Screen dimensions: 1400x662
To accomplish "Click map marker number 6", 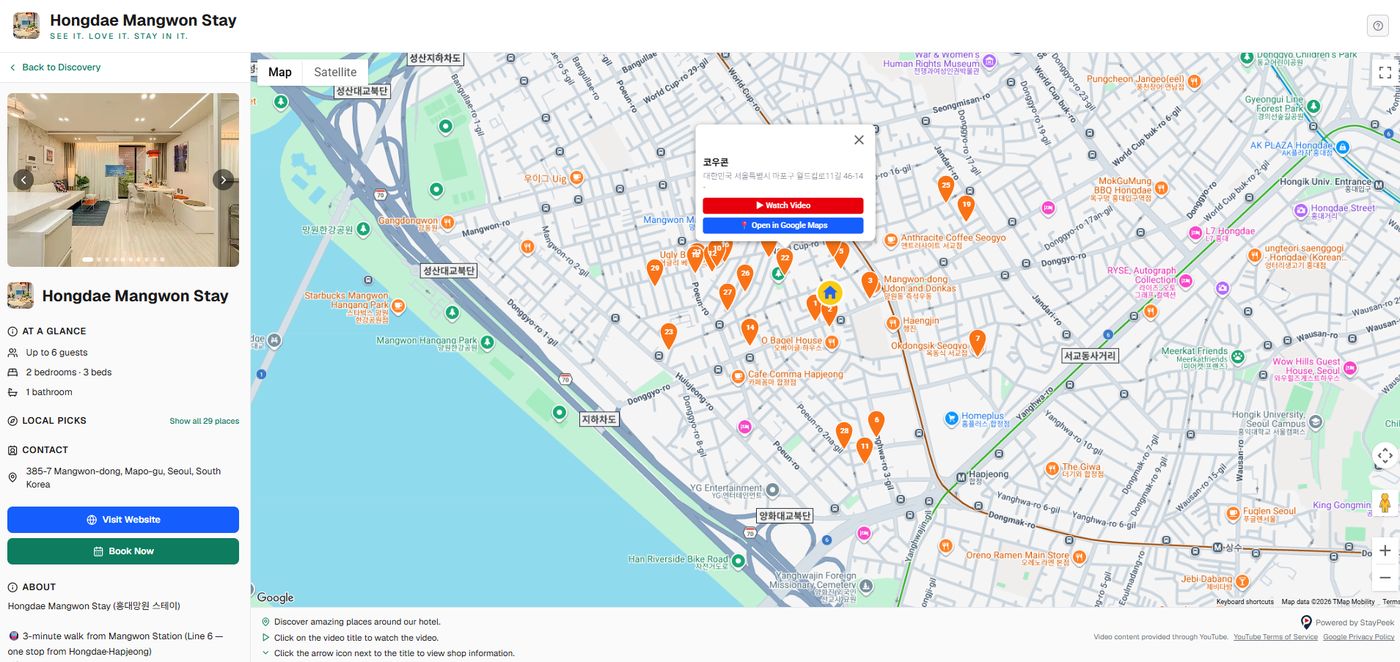I will point(876,423).
